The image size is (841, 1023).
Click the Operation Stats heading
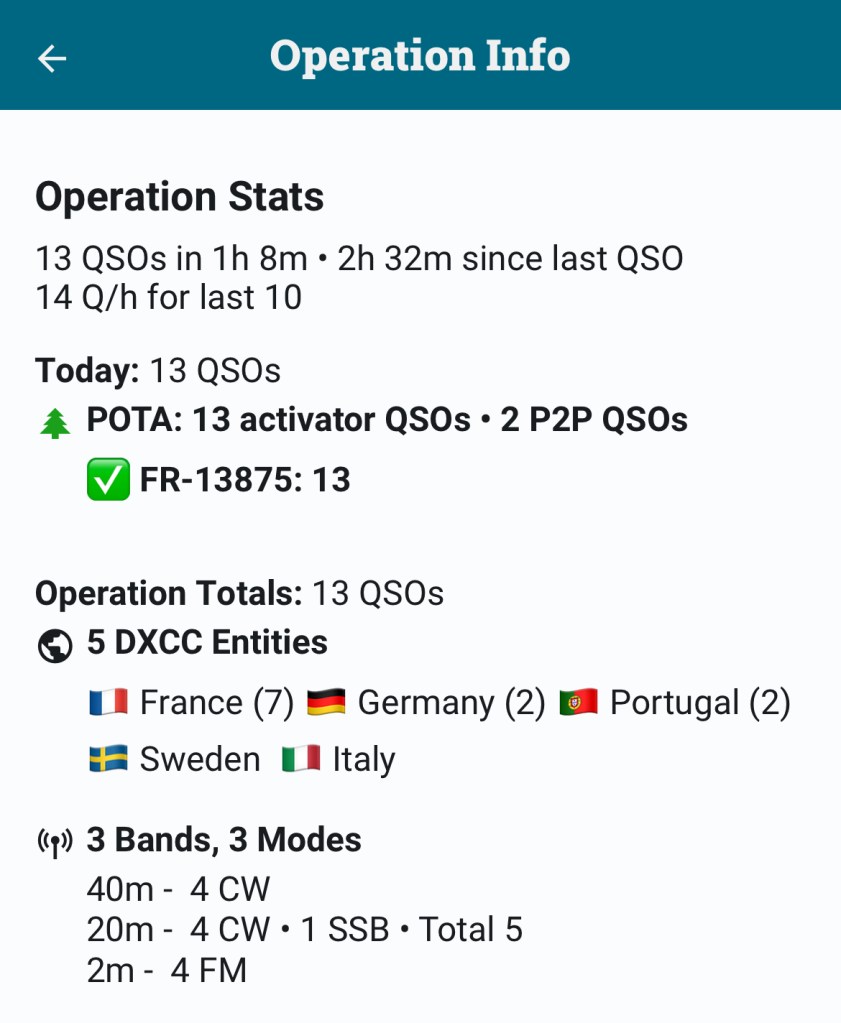pyautogui.click(x=180, y=197)
